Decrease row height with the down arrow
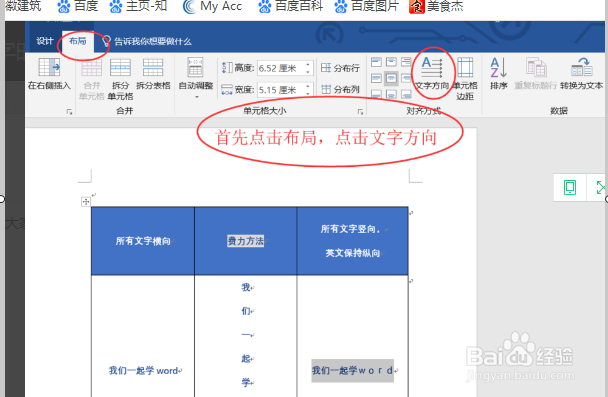608x397 pixels. [x=308, y=72]
